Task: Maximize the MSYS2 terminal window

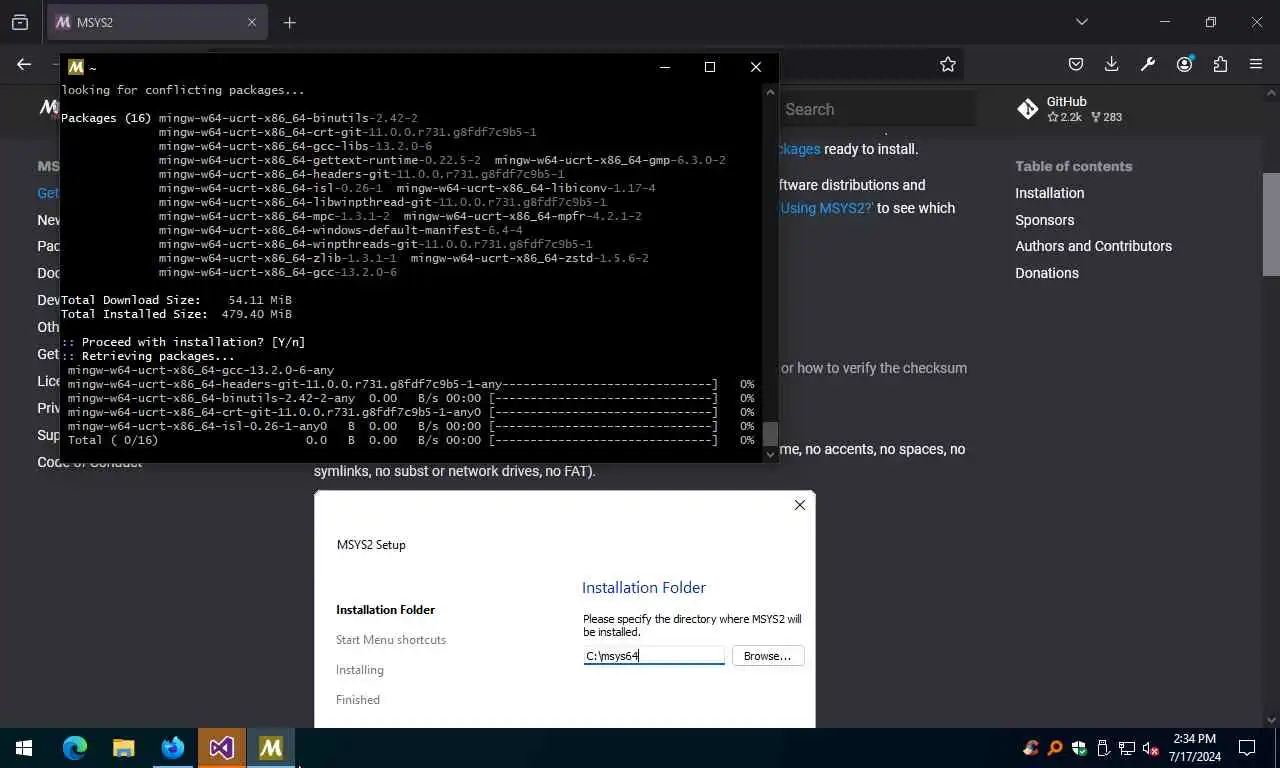Action: click(x=710, y=67)
